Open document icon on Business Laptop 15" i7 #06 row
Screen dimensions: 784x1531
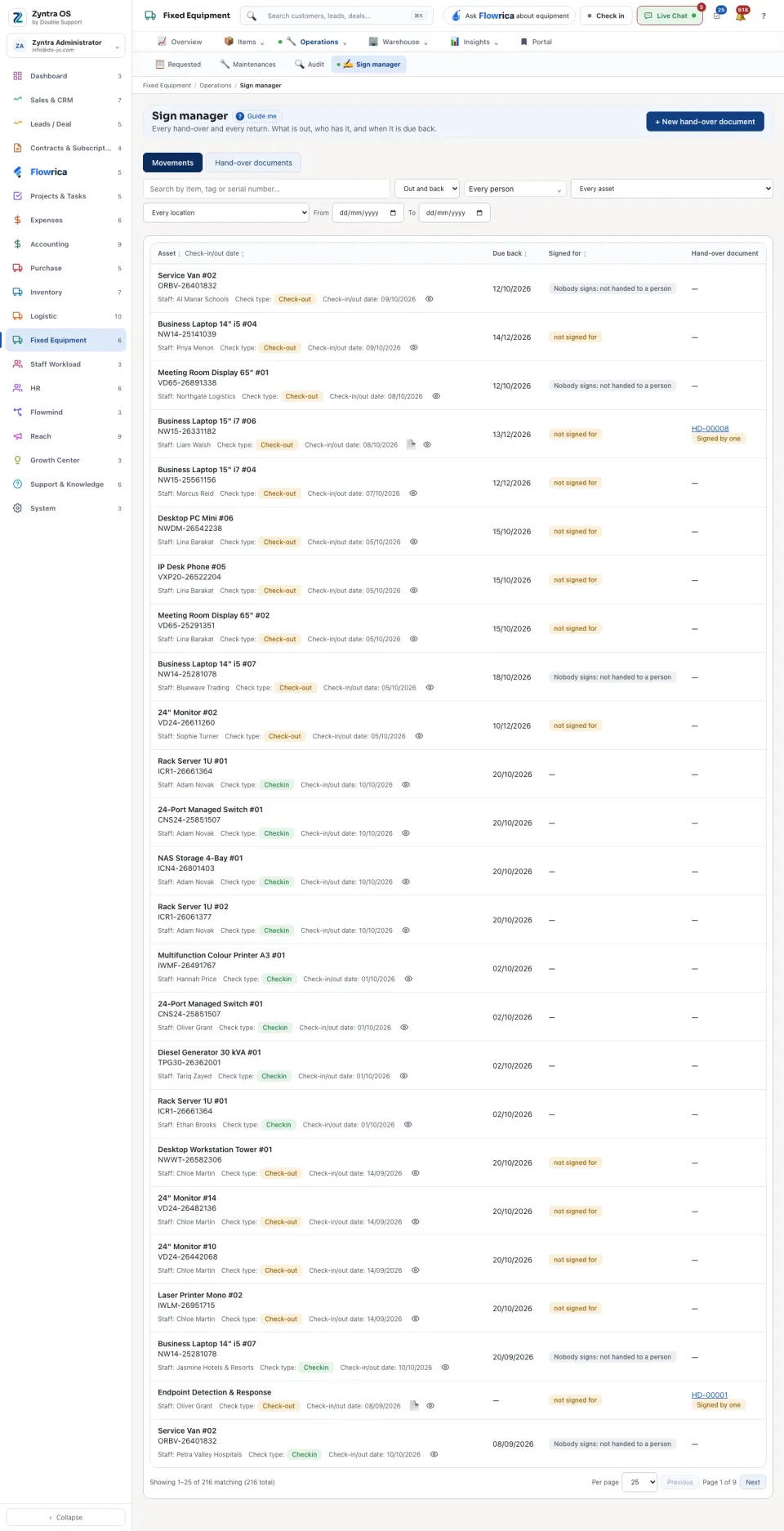tap(412, 444)
